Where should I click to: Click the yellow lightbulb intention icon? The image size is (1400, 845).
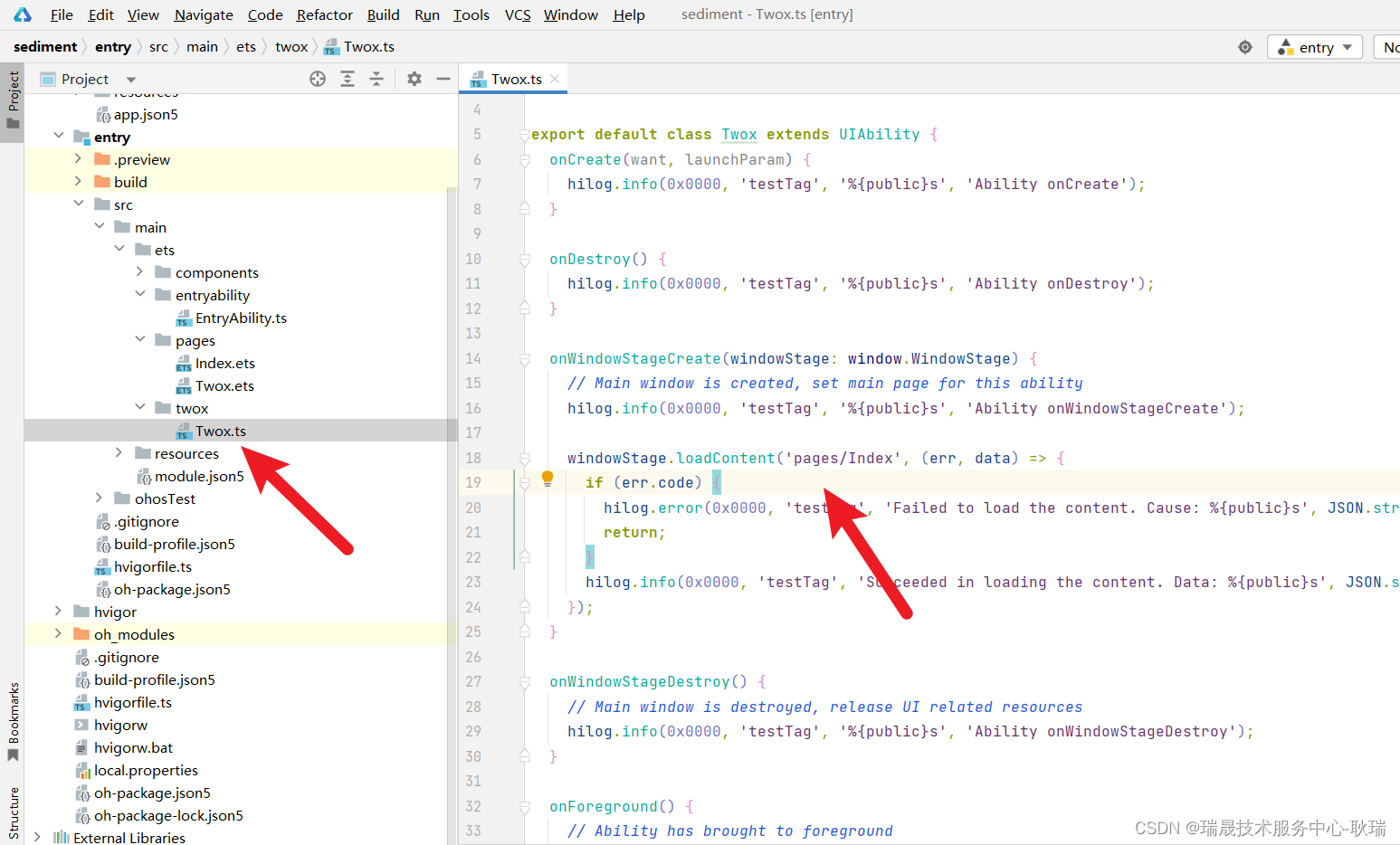tap(548, 479)
